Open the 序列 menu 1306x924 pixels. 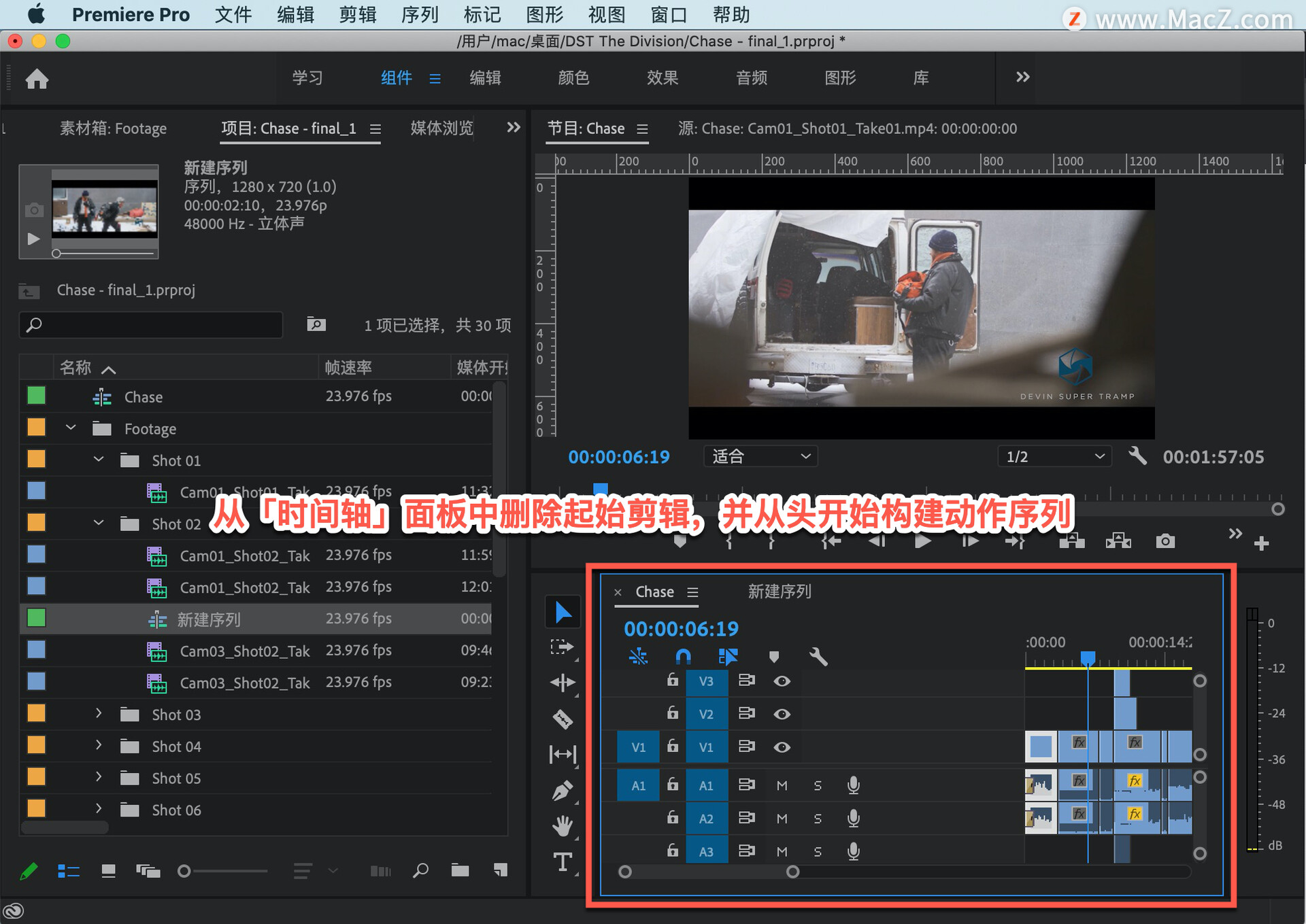pyautogui.click(x=420, y=14)
